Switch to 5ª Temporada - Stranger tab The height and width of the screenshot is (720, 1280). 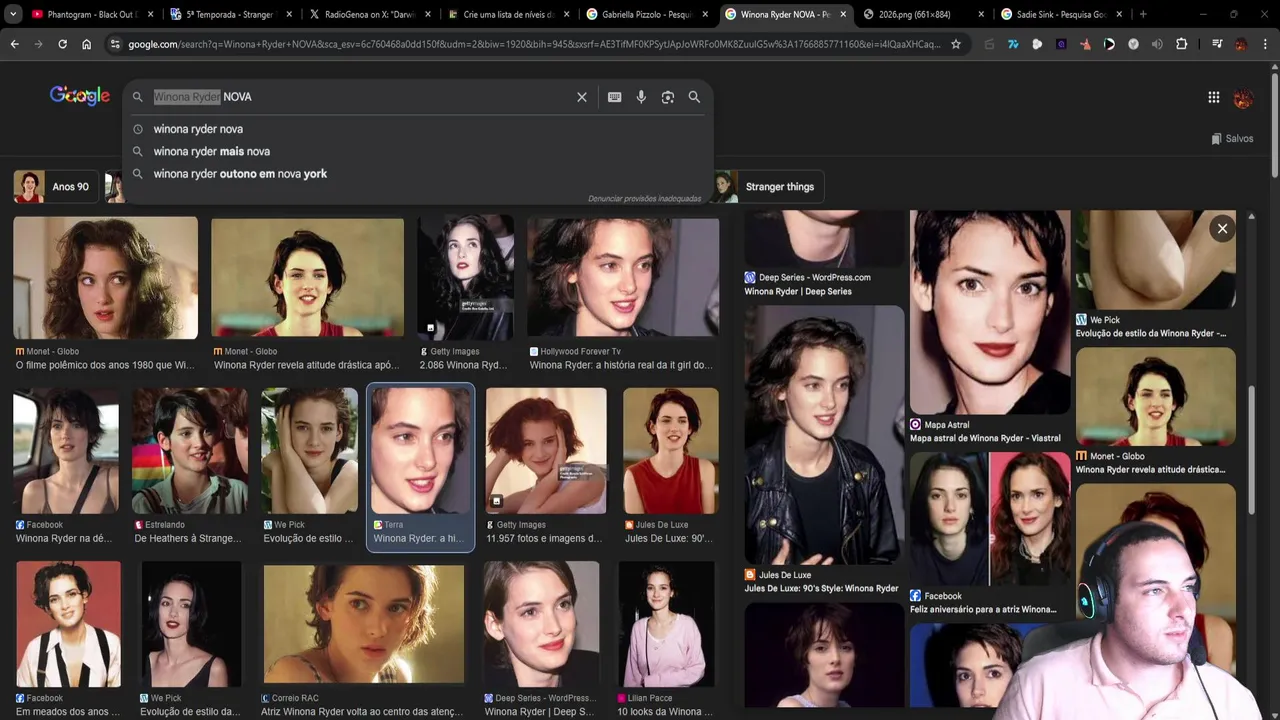pos(230,15)
